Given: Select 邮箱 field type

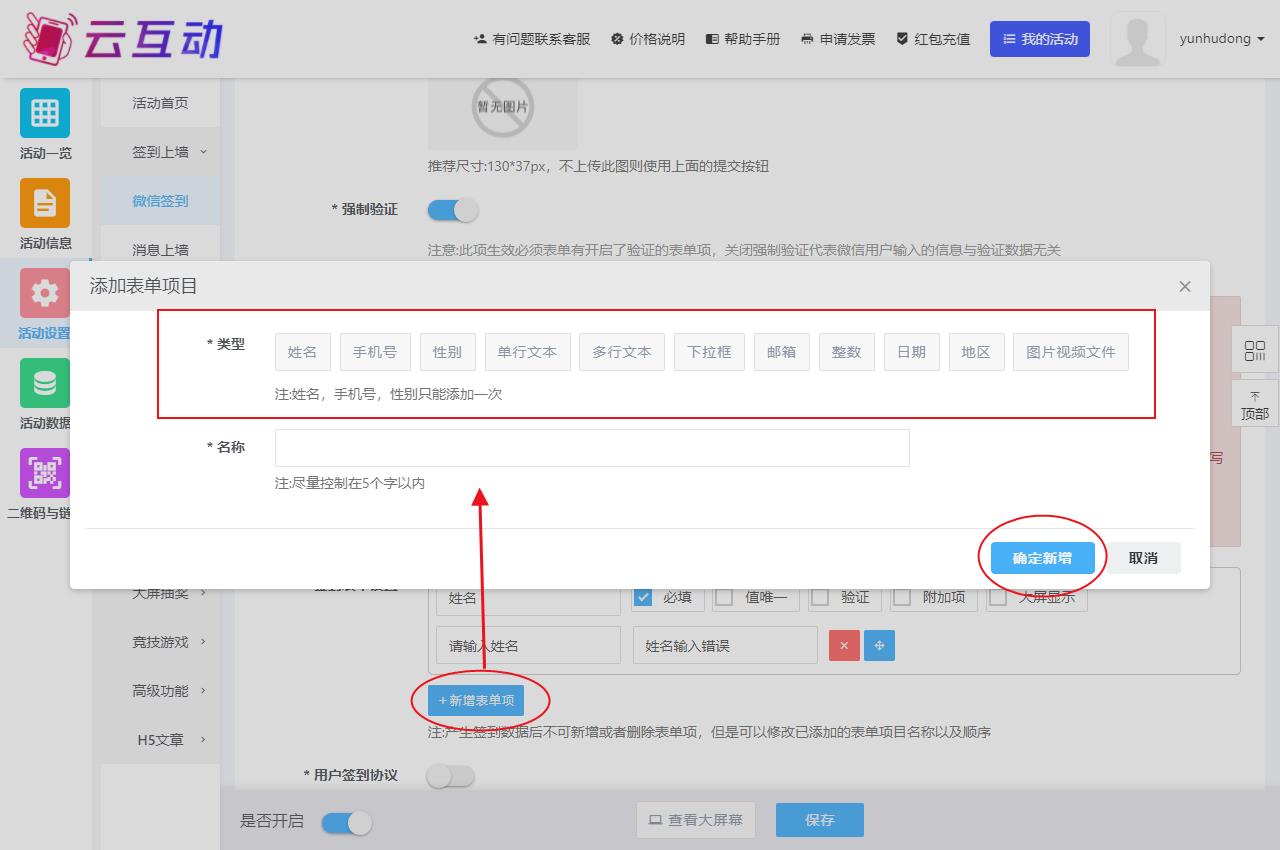Looking at the screenshot, I should [x=782, y=352].
